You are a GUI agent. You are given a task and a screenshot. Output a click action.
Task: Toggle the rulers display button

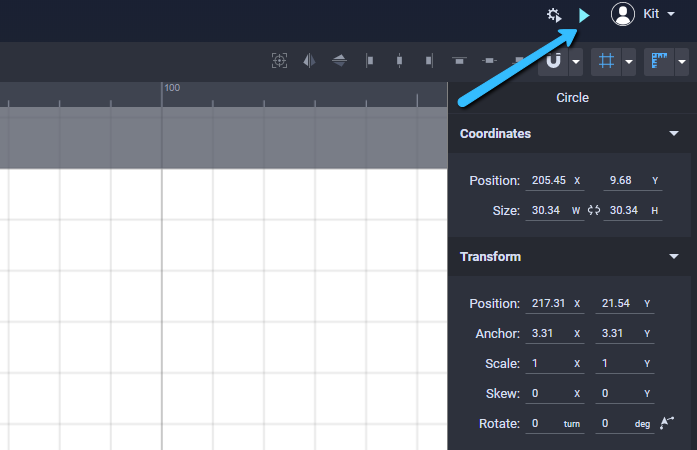[x=659, y=61]
